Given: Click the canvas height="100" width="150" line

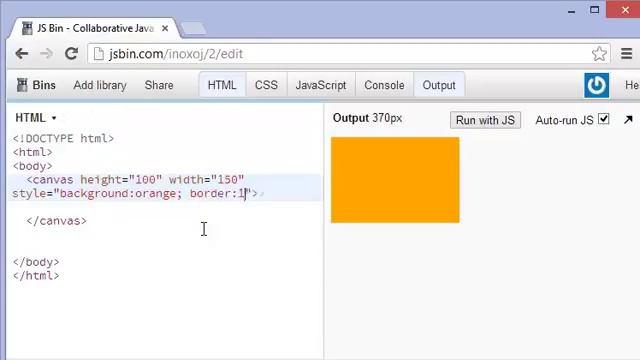Looking at the screenshot, I should (135, 180).
